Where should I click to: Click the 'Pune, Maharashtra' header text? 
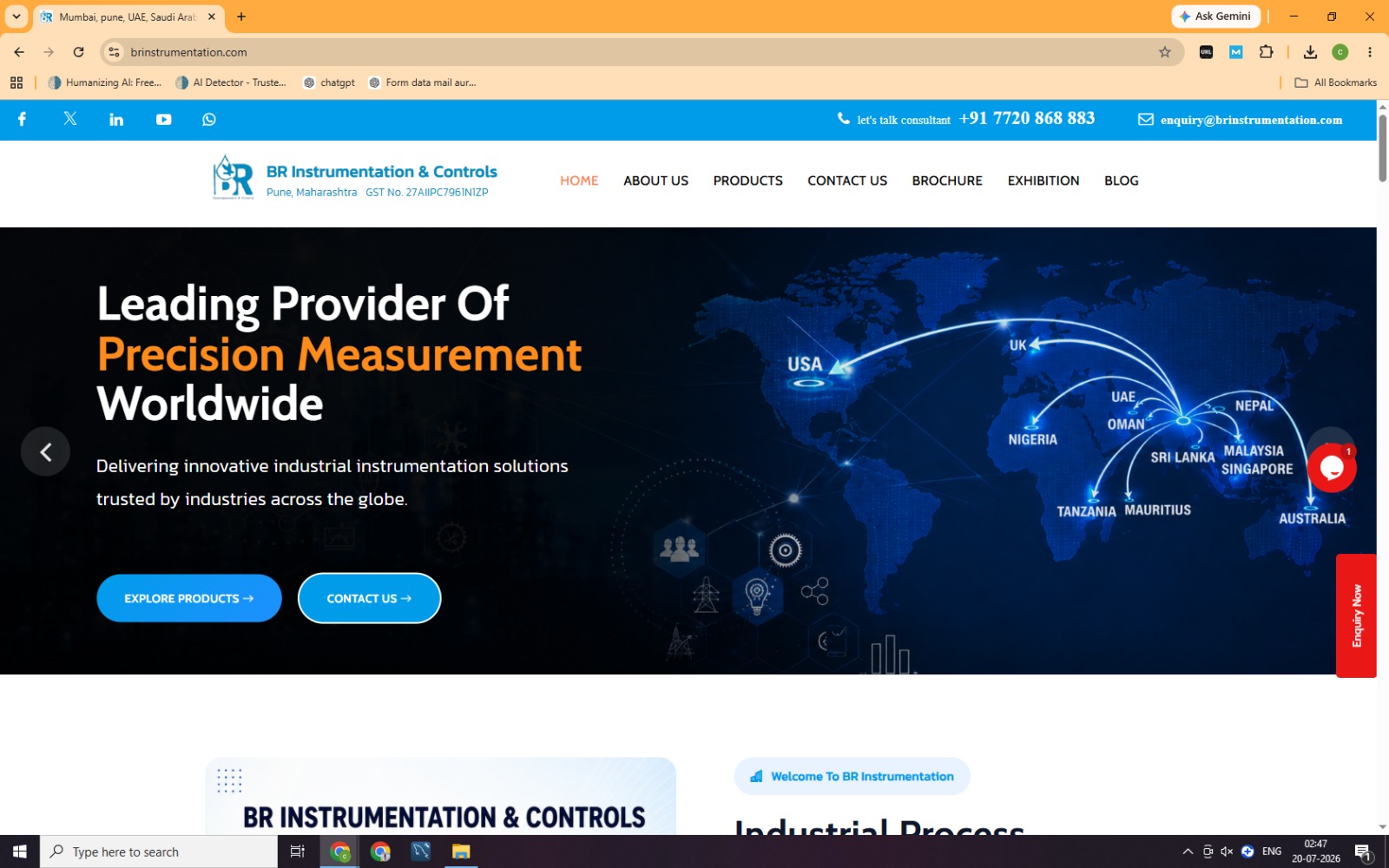pos(312,193)
